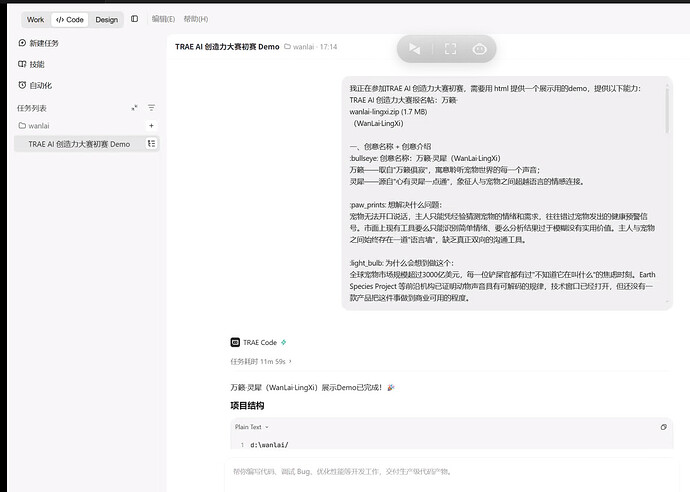Viewport: 690px width, 492px height.
Task: Click the play-cursor icon in the floating toolbar
Action: [x=415, y=48]
